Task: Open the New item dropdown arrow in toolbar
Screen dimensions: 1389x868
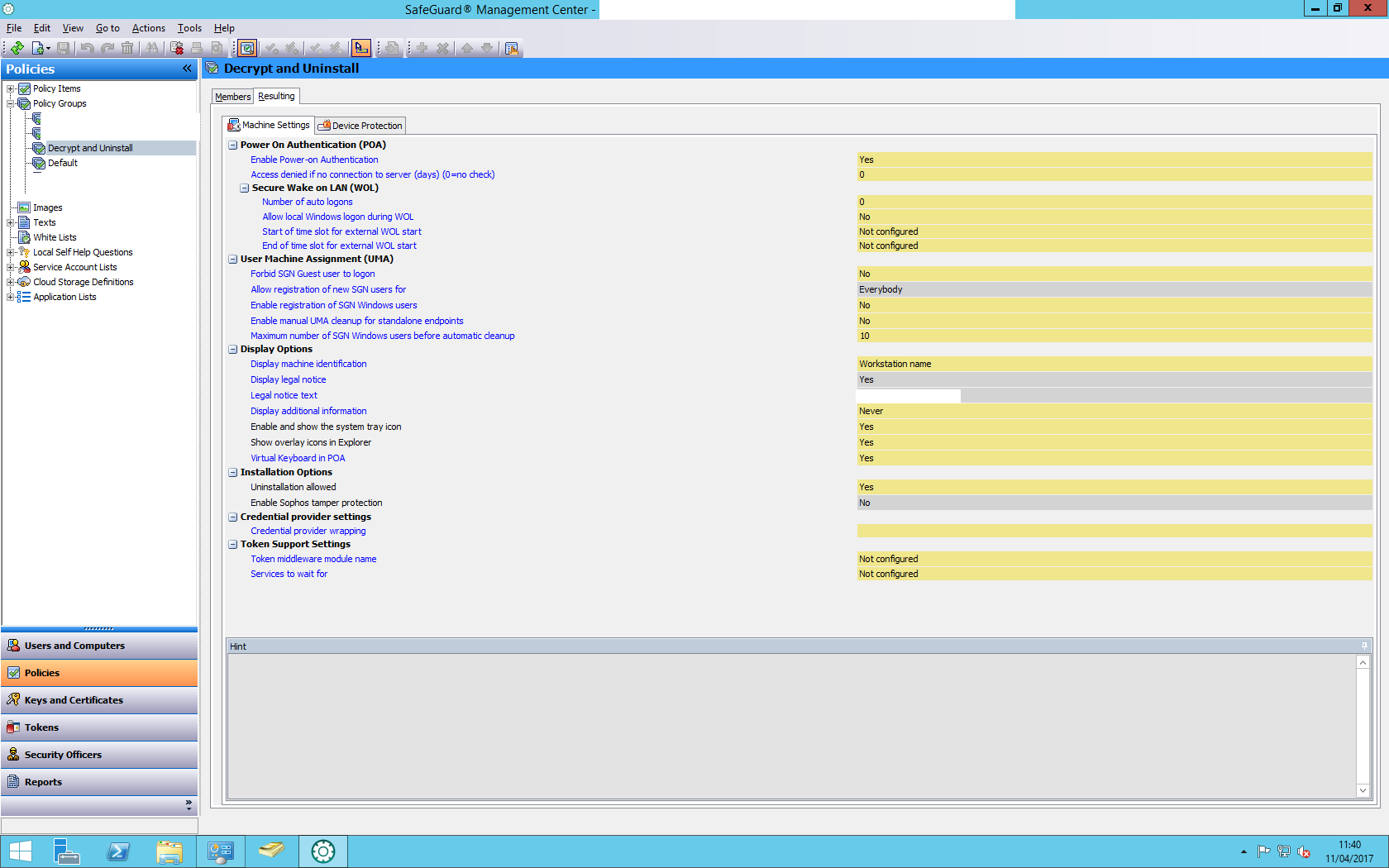Action: (49, 48)
